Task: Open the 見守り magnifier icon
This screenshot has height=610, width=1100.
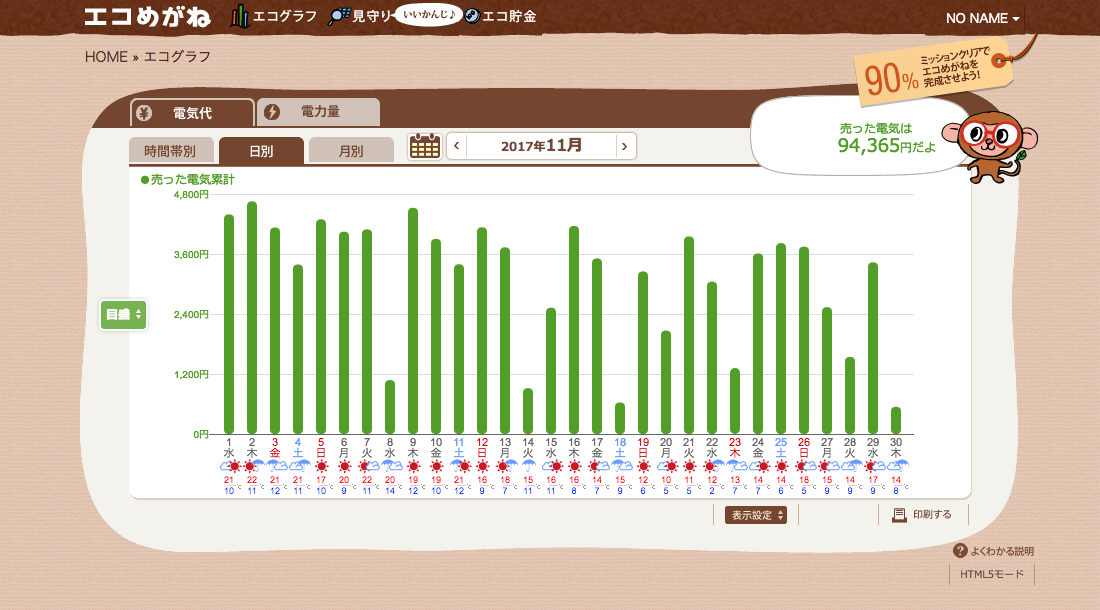Action: pos(339,16)
